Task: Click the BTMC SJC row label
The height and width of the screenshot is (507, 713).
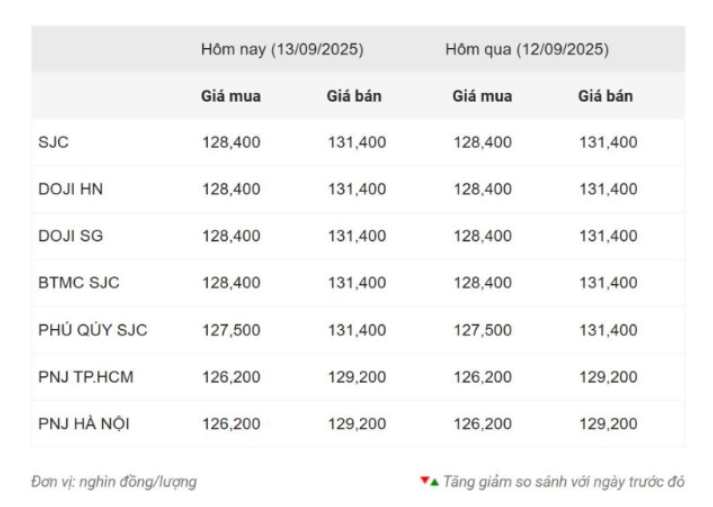Action: point(79,283)
